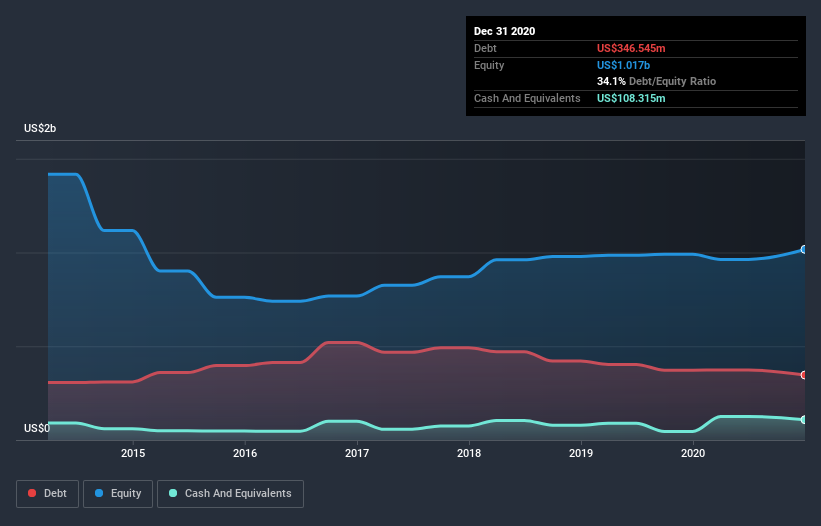The width and height of the screenshot is (821, 526).
Task: Select the Equity endpoint marker on chart
Action: (804, 250)
